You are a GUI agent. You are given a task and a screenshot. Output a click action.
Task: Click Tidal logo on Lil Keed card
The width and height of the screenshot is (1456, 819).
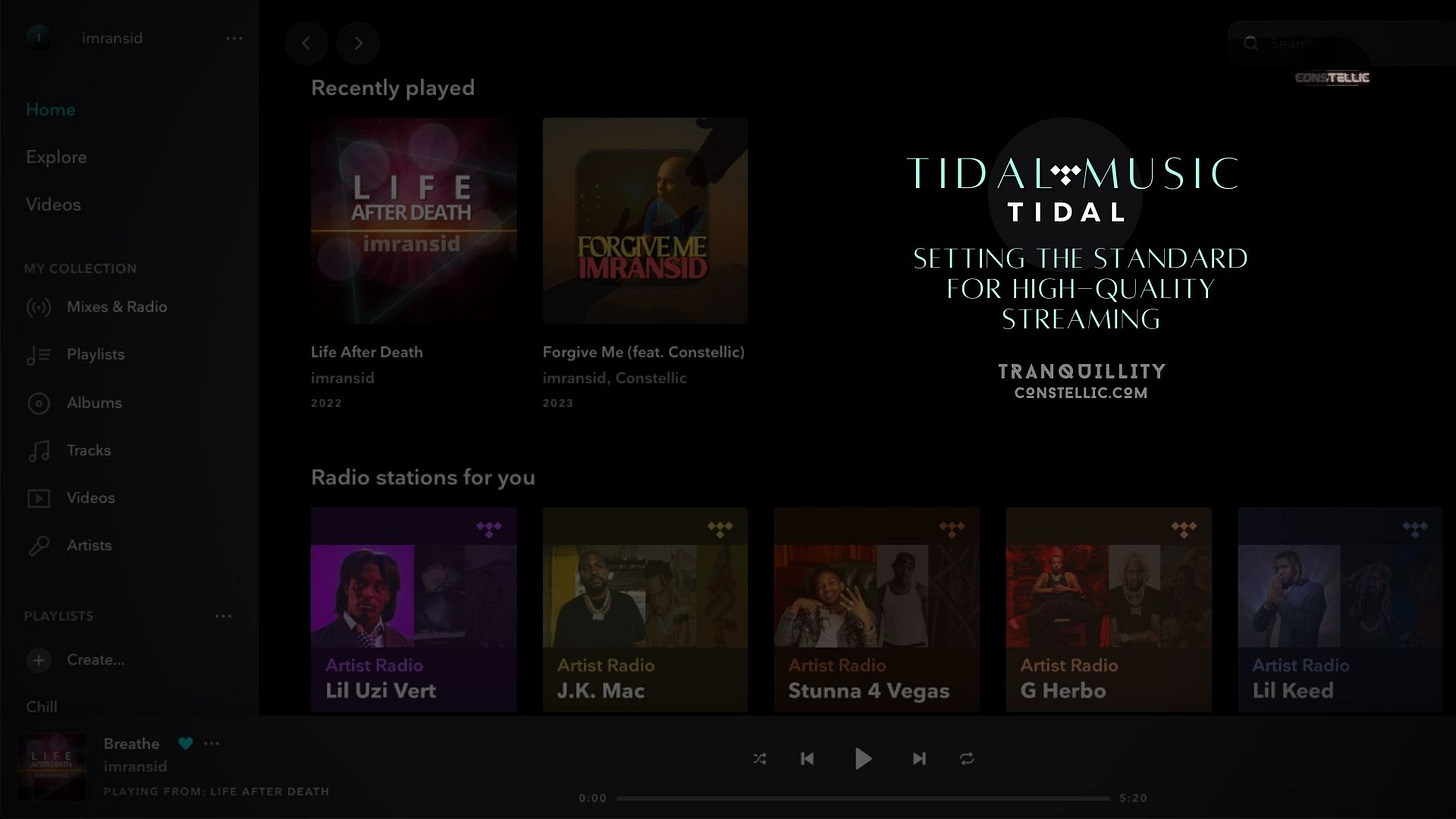pos(1415,529)
